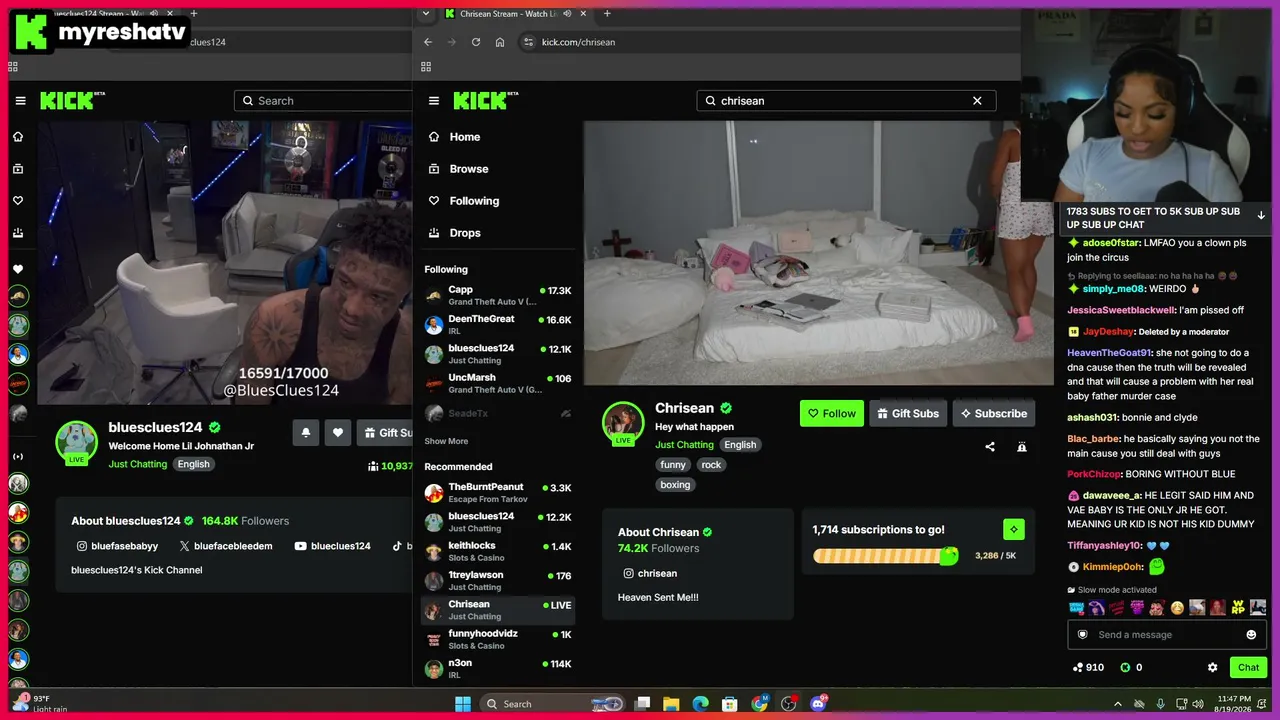Image resolution: width=1280 pixels, height=720 pixels.
Task: Open Windows Start menu
Action: pyautogui.click(x=463, y=704)
